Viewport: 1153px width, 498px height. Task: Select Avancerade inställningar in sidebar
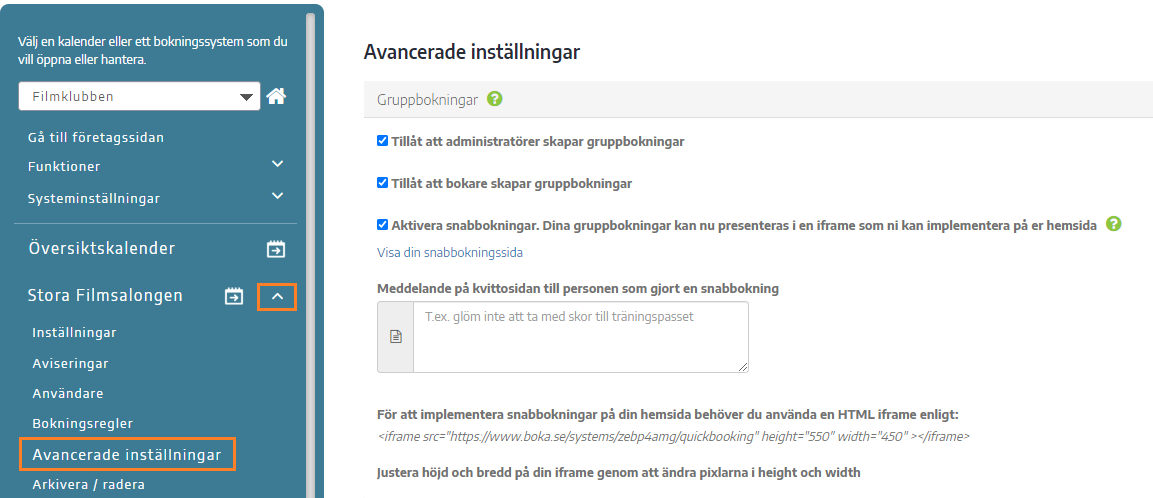(x=127, y=455)
